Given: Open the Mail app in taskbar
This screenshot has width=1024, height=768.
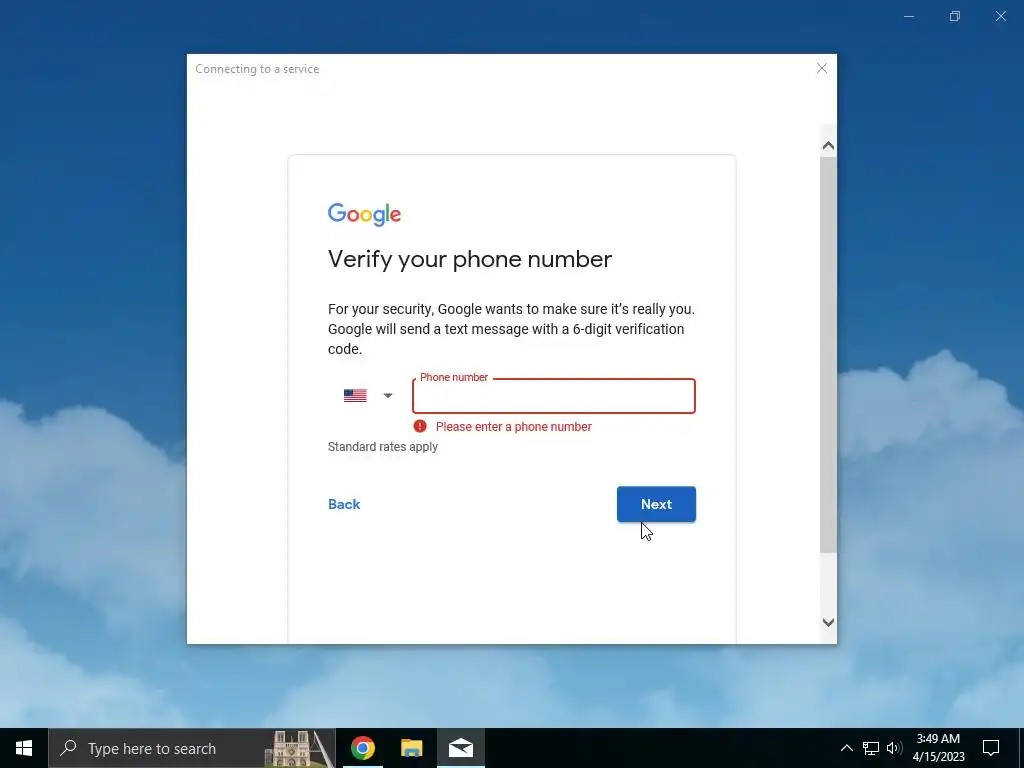Looking at the screenshot, I should click(x=461, y=748).
